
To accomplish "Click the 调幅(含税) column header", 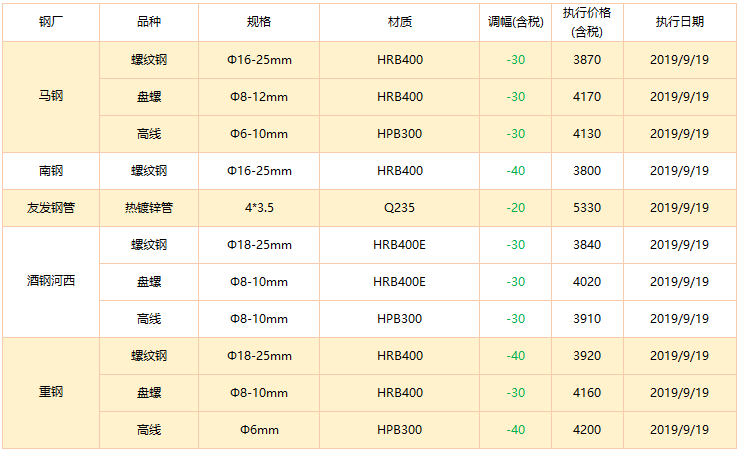I will click(515, 22).
